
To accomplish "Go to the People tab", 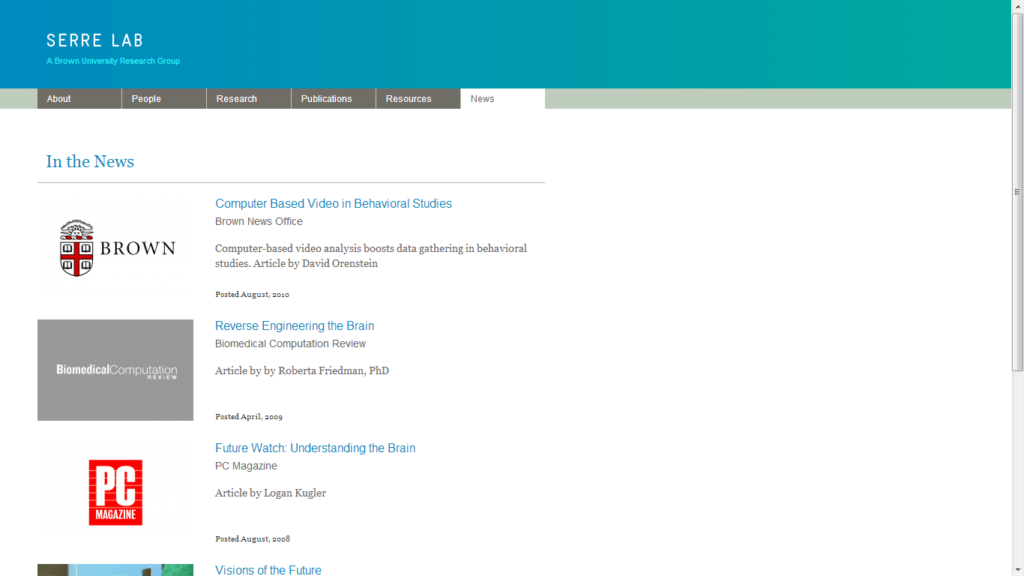I will pos(164,99).
